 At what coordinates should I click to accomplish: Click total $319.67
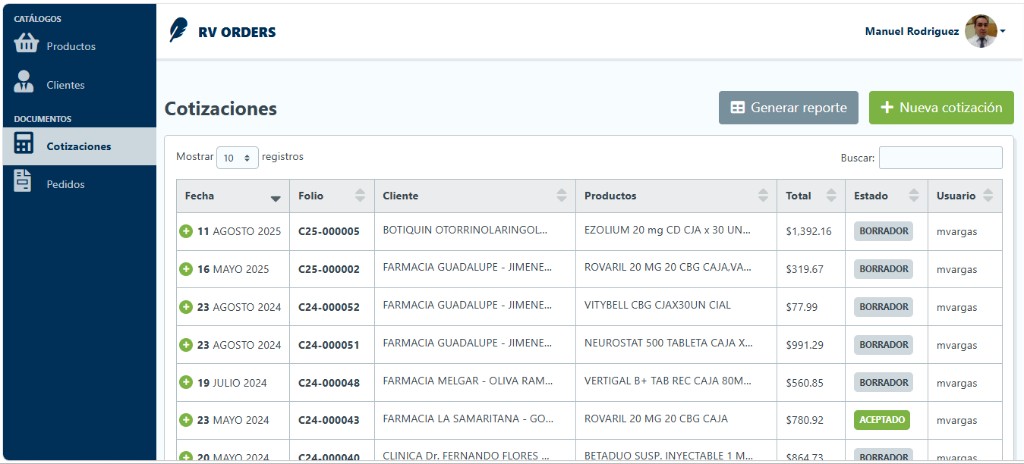click(805, 269)
